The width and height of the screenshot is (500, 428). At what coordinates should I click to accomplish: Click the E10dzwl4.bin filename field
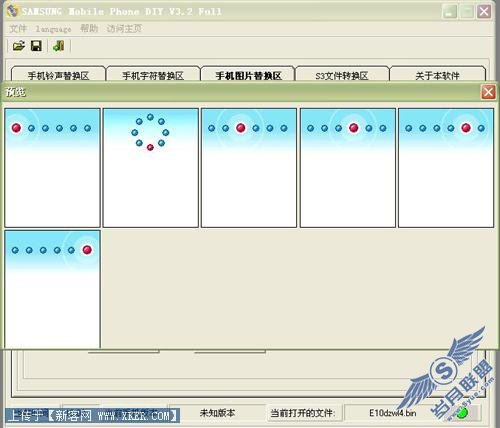(x=392, y=413)
